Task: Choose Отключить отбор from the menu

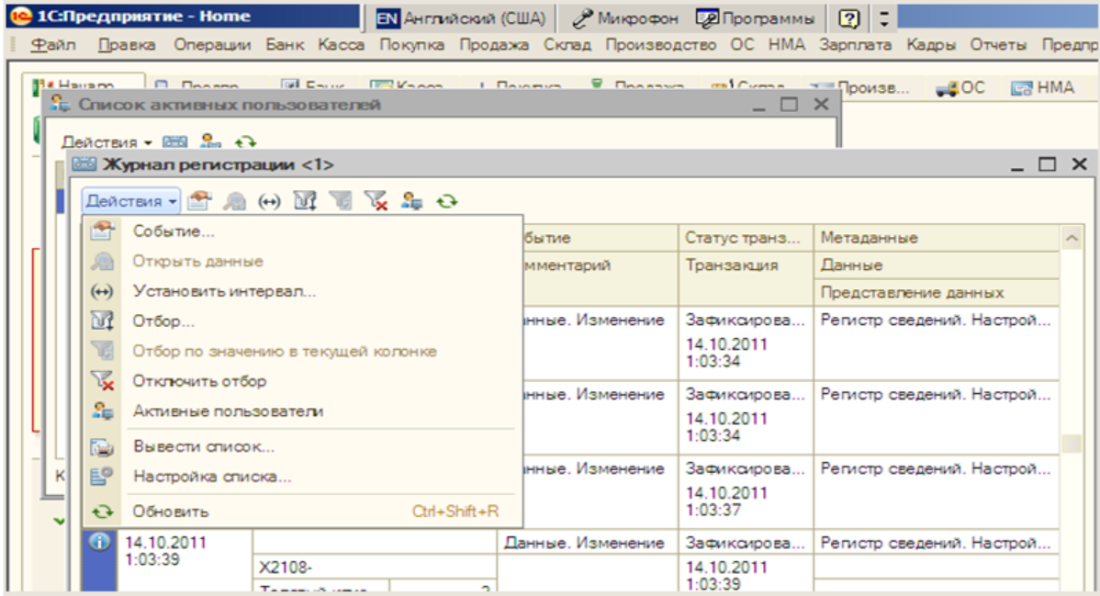Action: [303, 381]
